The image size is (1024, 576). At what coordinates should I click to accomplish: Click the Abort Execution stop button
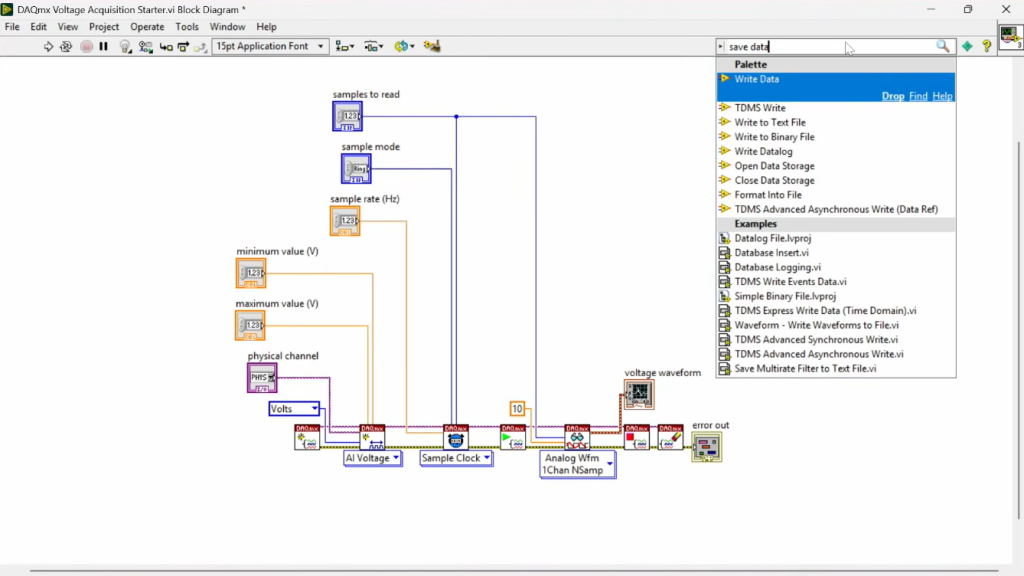point(86,46)
